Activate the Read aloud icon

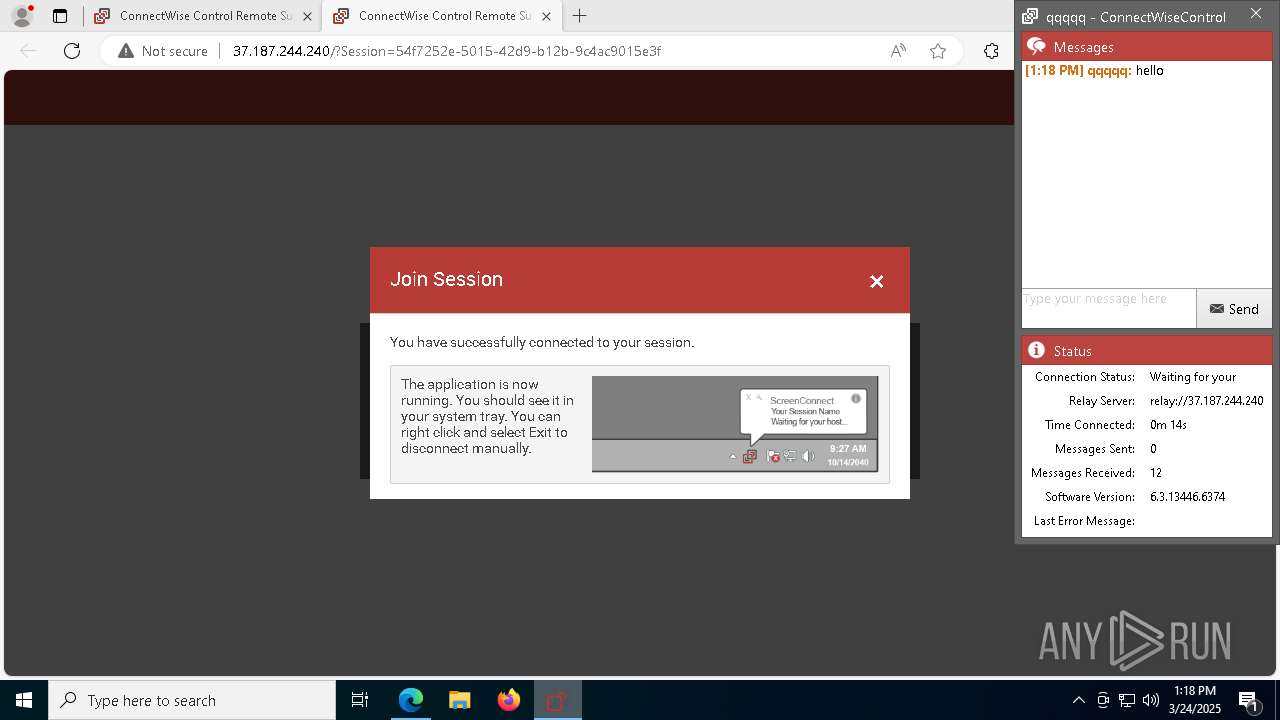898,51
